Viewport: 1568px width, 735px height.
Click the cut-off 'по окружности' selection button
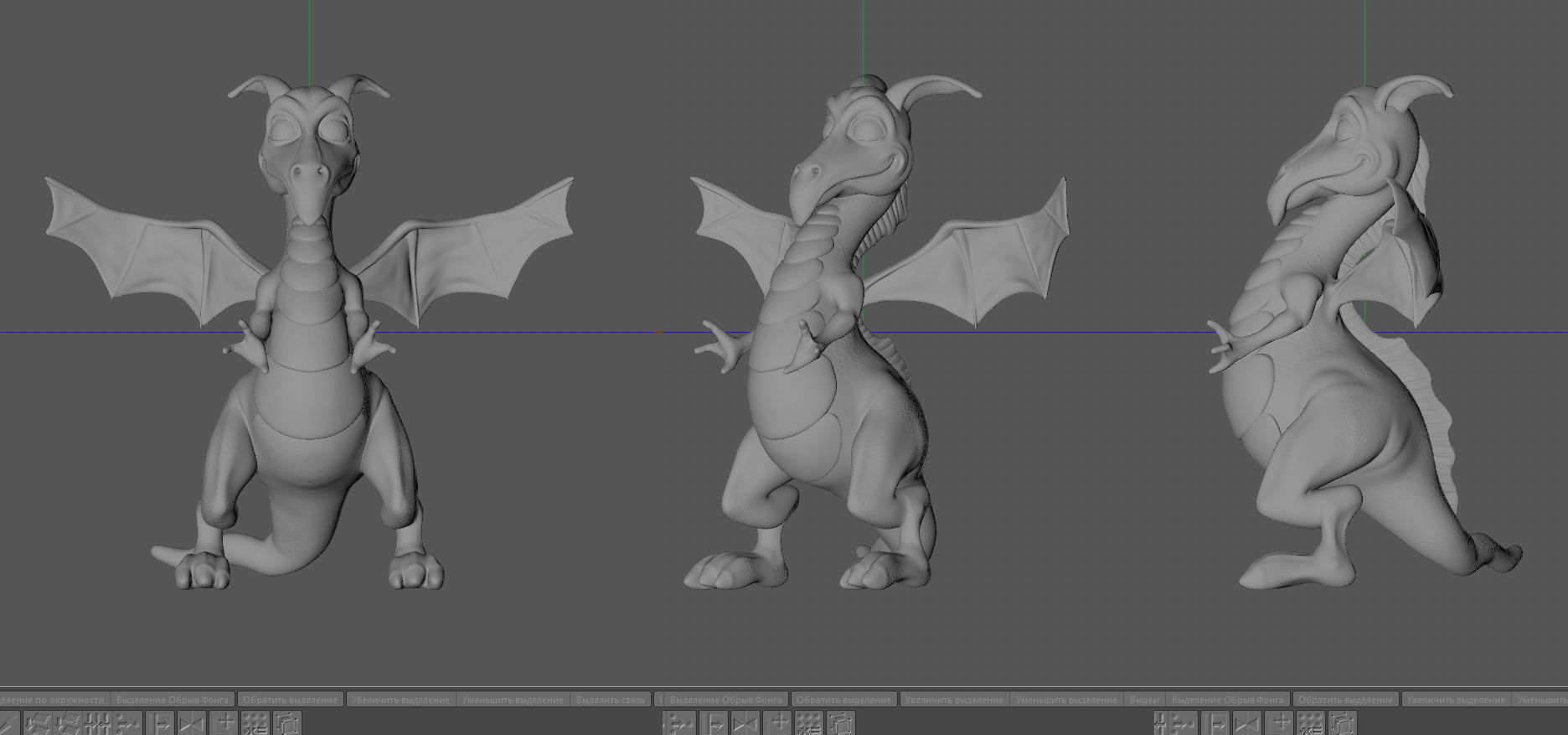tap(54, 700)
